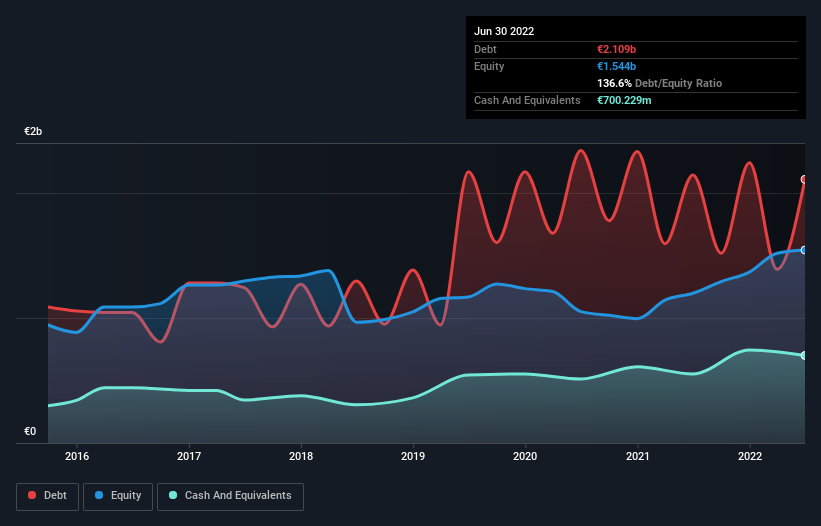Image resolution: width=821 pixels, height=526 pixels.
Task: Toggle the Equity series legend button
Action: [118, 496]
